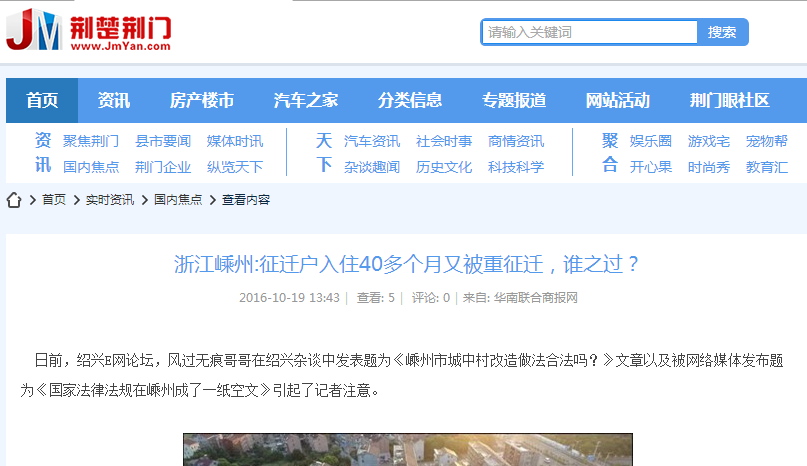Open the 商情资讯 sub-link
This screenshot has height=466, width=807.
[x=516, y=141]
